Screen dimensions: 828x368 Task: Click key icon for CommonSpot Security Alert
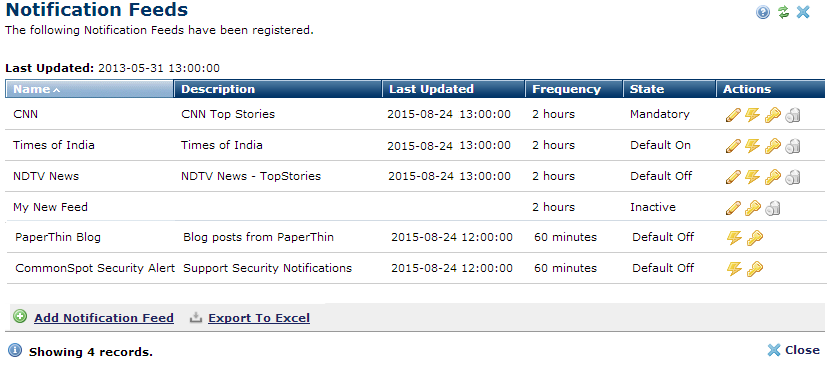(x=755, y=269)
